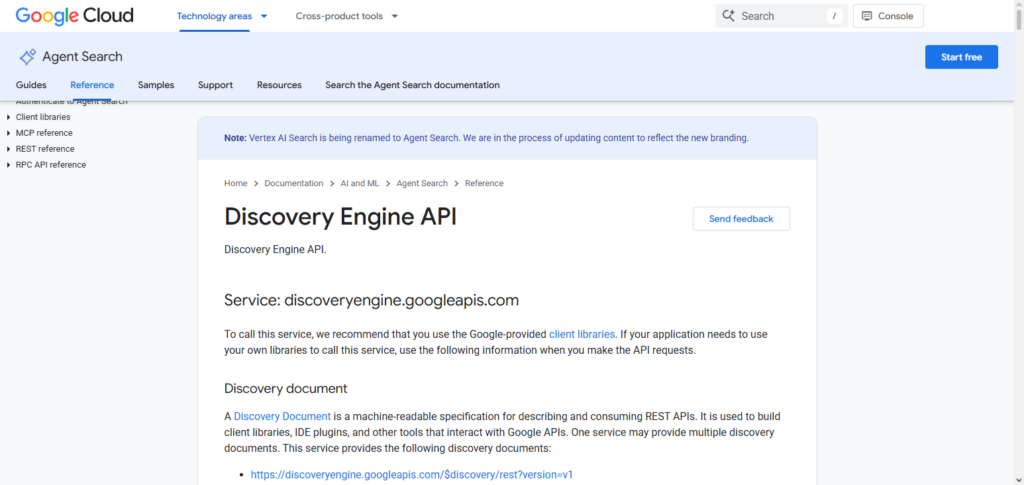Click the Discovery document subheading
Image resolution: width=1024 pixels, height=485 pixels.
click(x=285, y=388)
